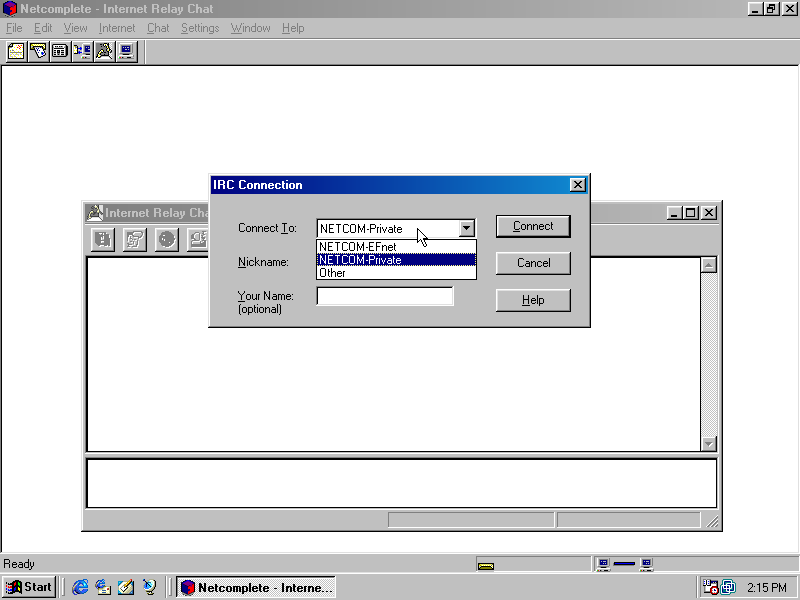This screenshot has width=800, height=600.
Task: Open the Settings menu
Action: (200, 28)
